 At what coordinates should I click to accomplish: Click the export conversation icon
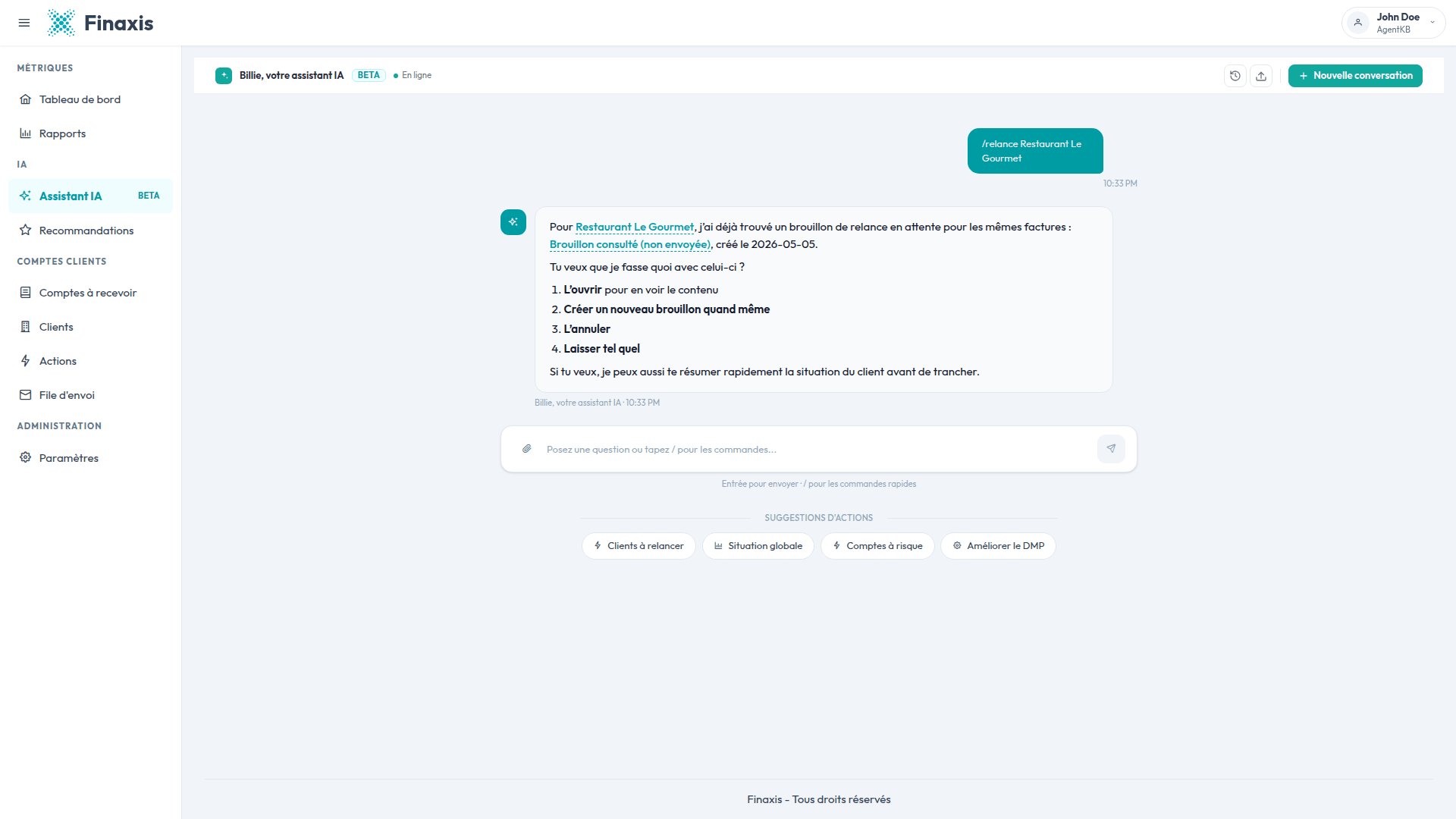pos(1261,76)
